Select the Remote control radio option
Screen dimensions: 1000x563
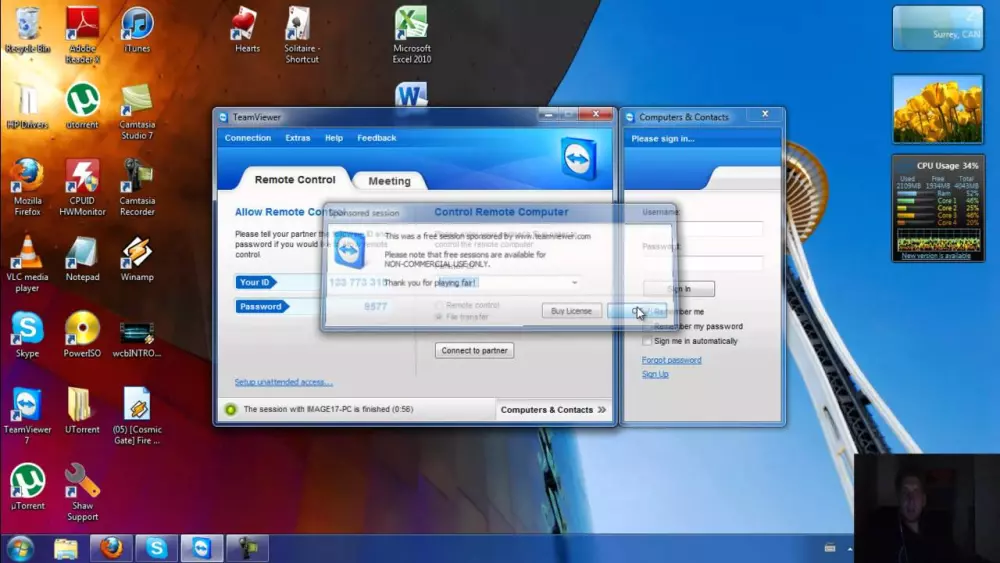point(439,305)
